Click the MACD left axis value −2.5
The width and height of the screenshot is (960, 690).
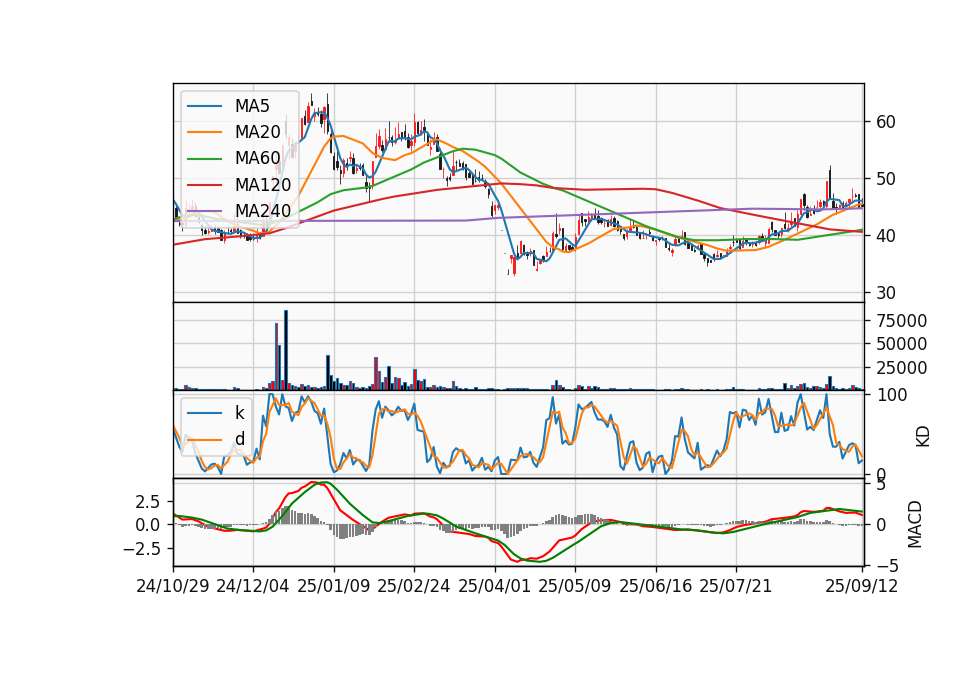143,549
